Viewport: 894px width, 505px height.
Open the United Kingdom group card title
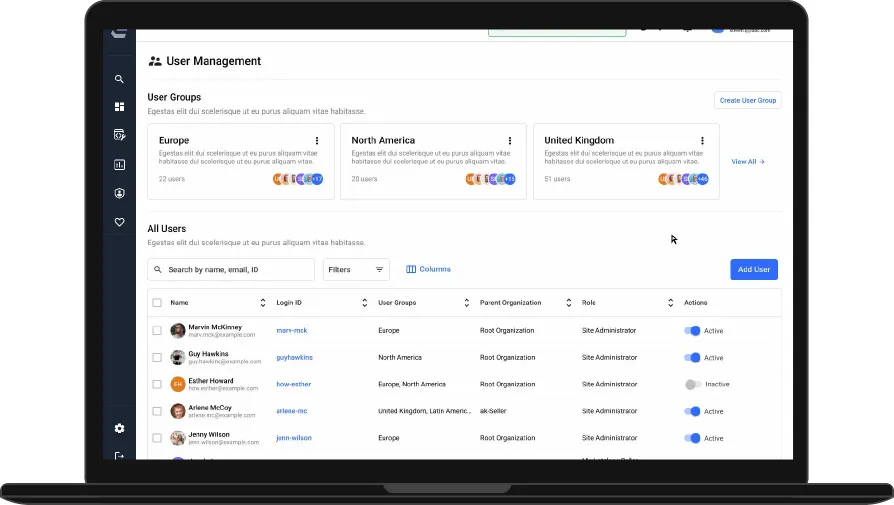(x=579, y=140)
